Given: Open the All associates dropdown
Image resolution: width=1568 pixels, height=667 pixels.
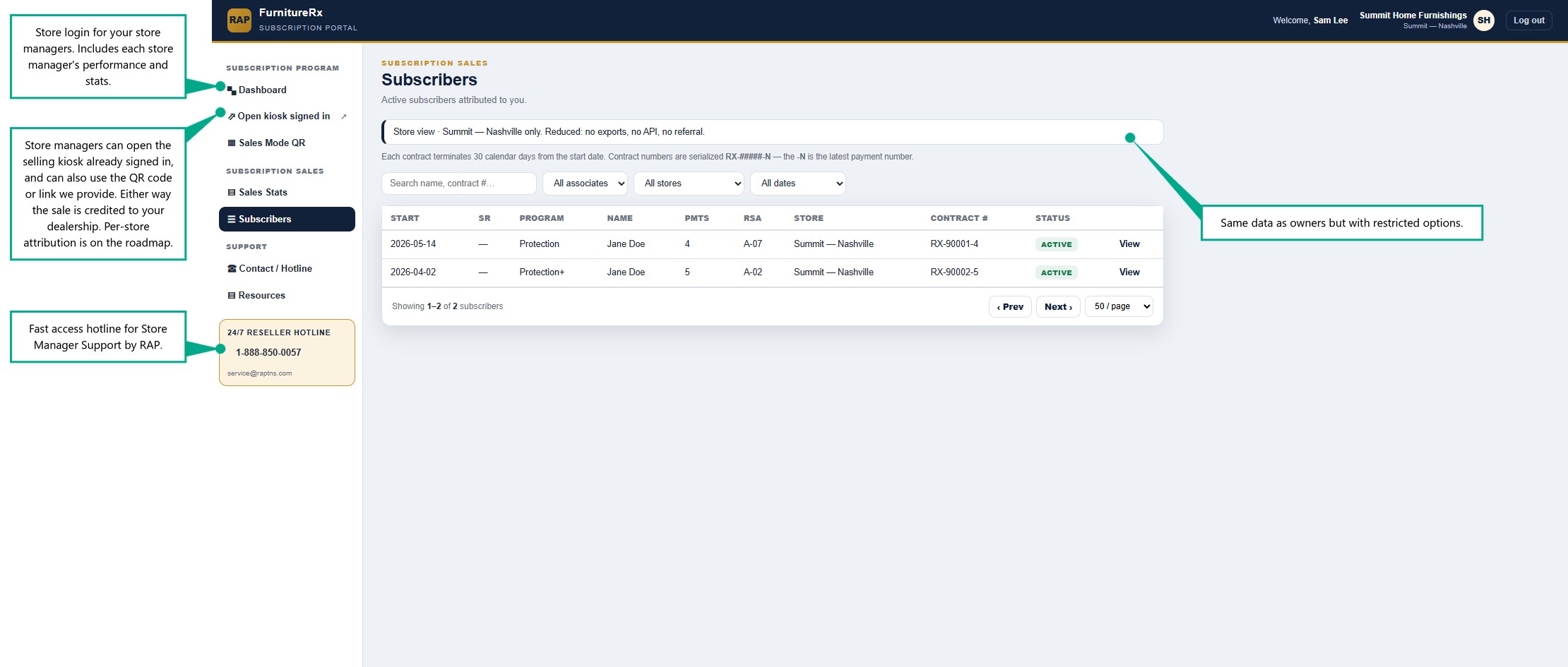Looking at the screenshot, I should coord(585,183).
